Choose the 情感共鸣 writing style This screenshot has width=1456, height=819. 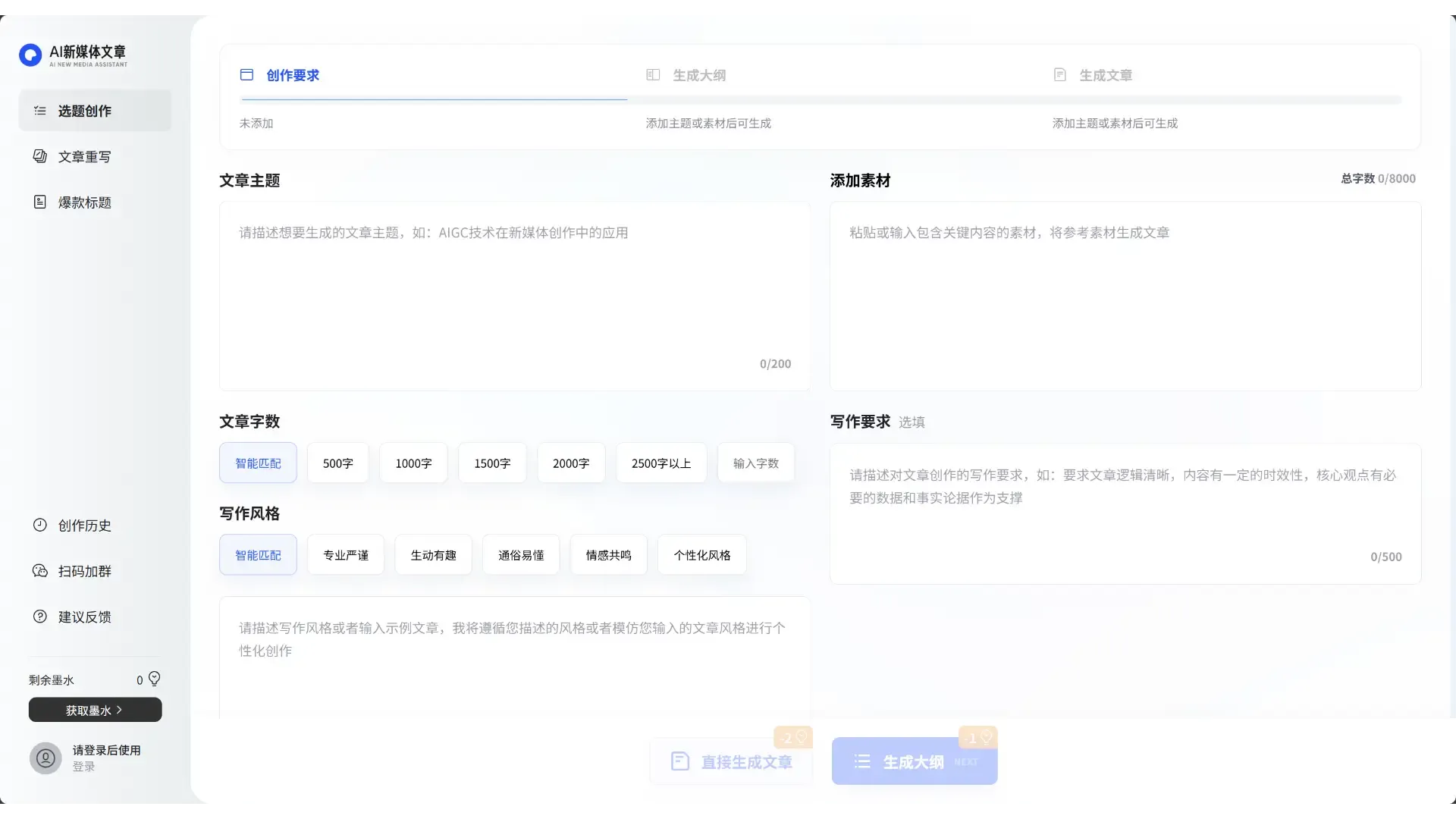tap(609, 555)
